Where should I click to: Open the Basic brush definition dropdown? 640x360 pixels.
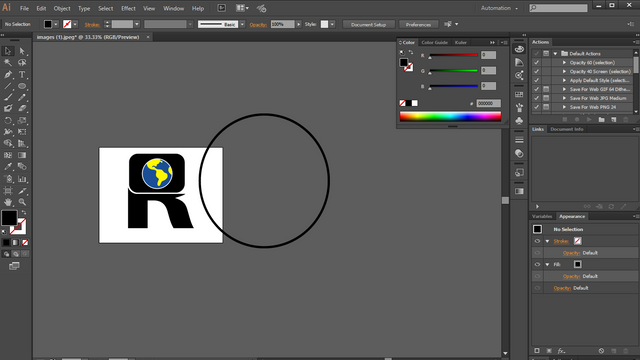[242, 24]
